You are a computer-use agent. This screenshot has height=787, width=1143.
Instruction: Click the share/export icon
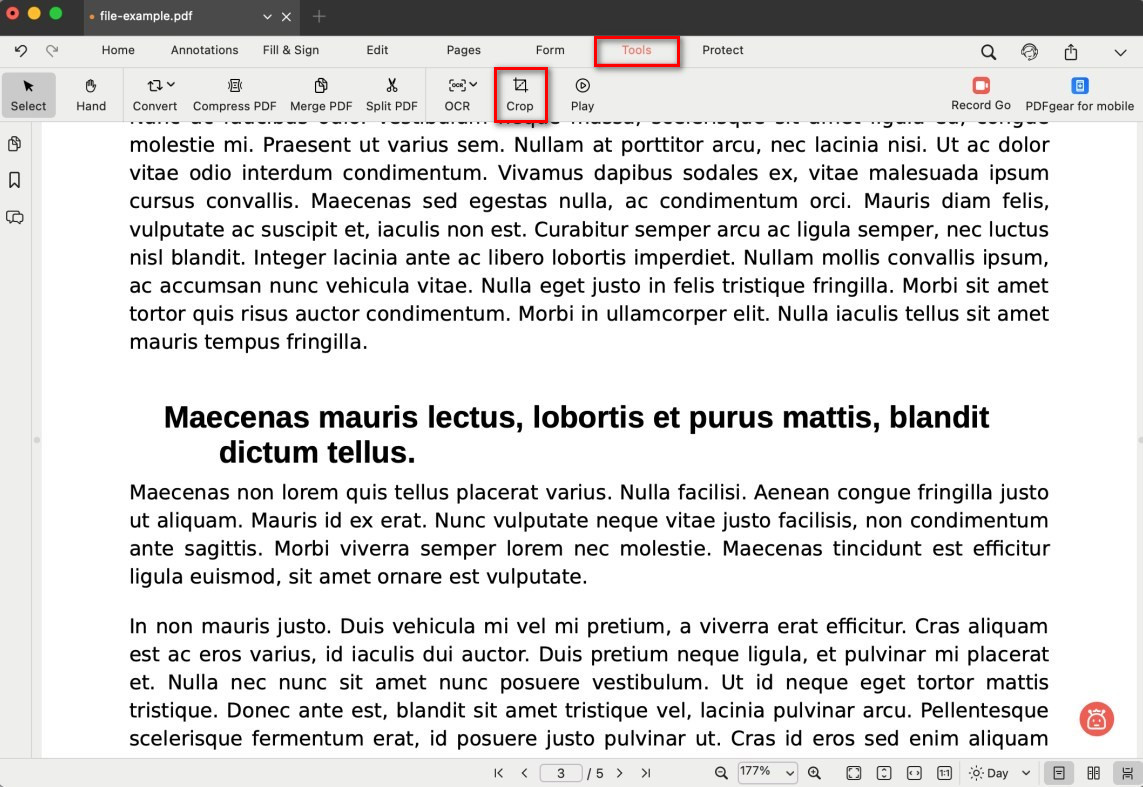[x=1071, y=52]
